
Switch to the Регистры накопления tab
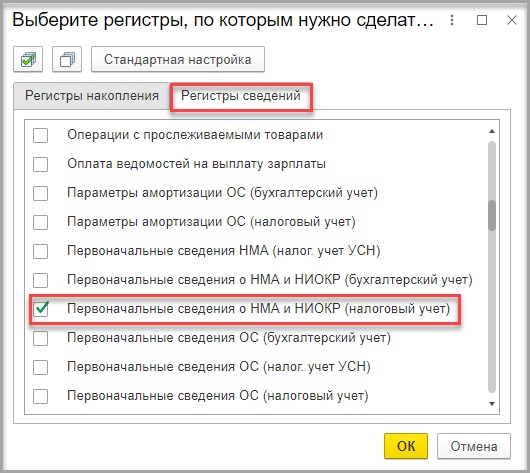[92, 96]
